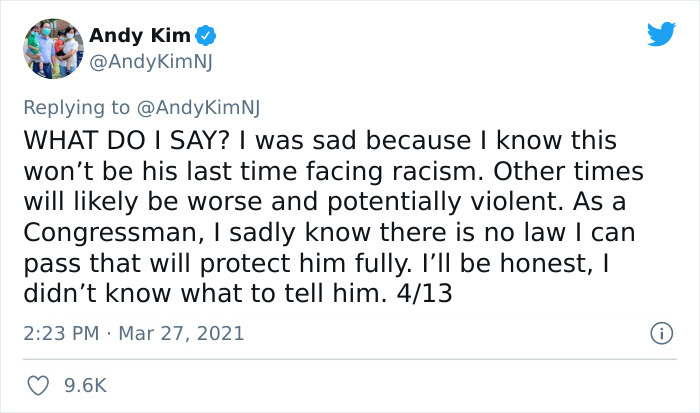Click the didn't know what to tell him line
The height and width of the screenshot is (413, 700).
click(205, 293)
